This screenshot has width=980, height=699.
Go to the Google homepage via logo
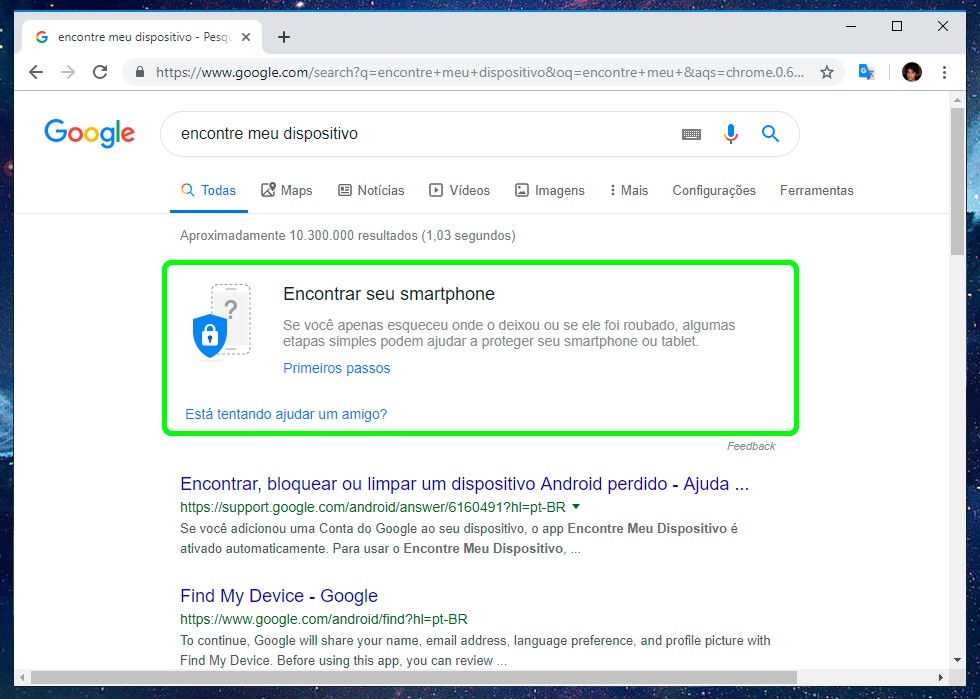click(x=89, y=133)
